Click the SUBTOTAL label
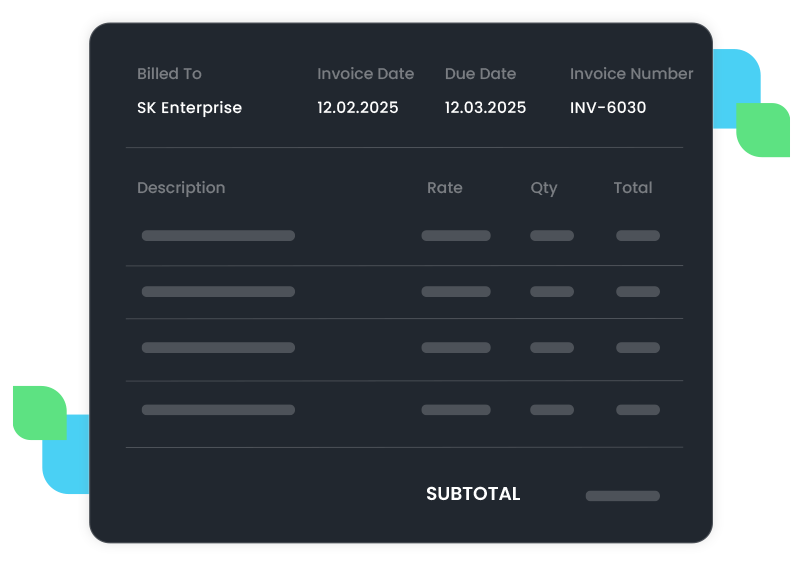 (x=473, y=494)
